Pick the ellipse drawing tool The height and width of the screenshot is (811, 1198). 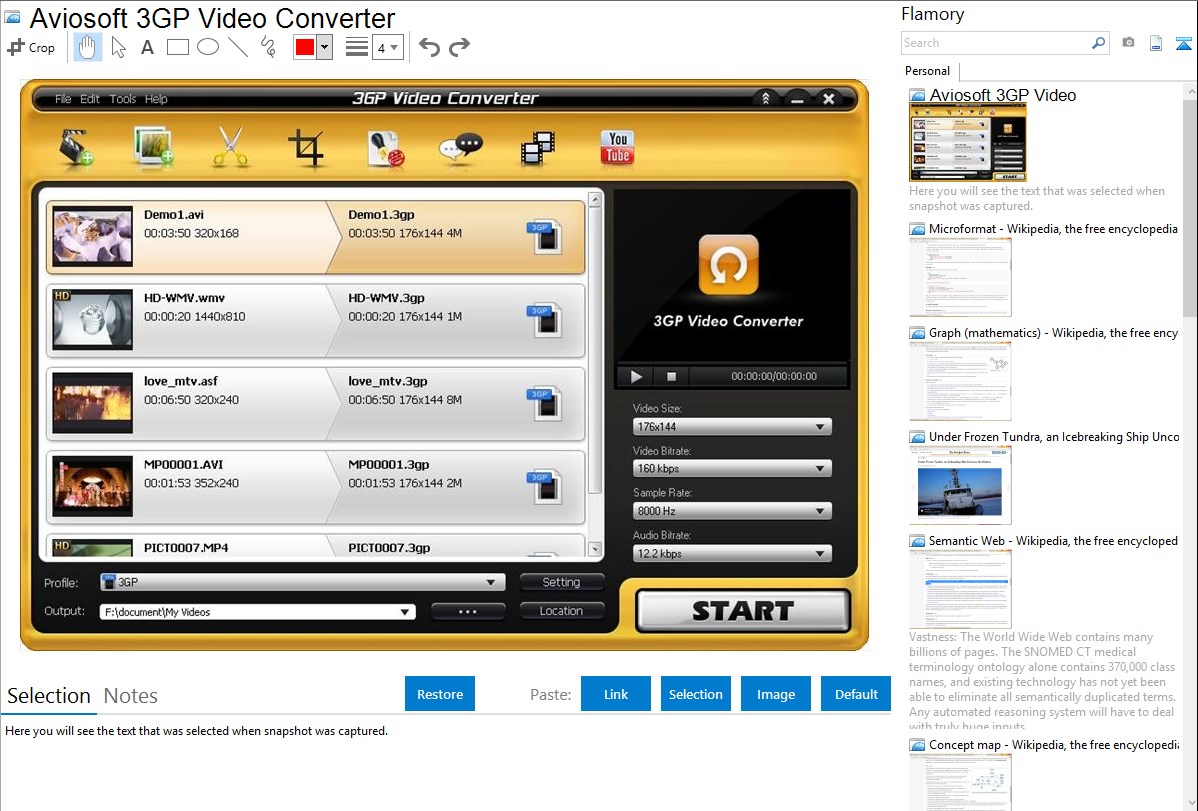[208, 47]
